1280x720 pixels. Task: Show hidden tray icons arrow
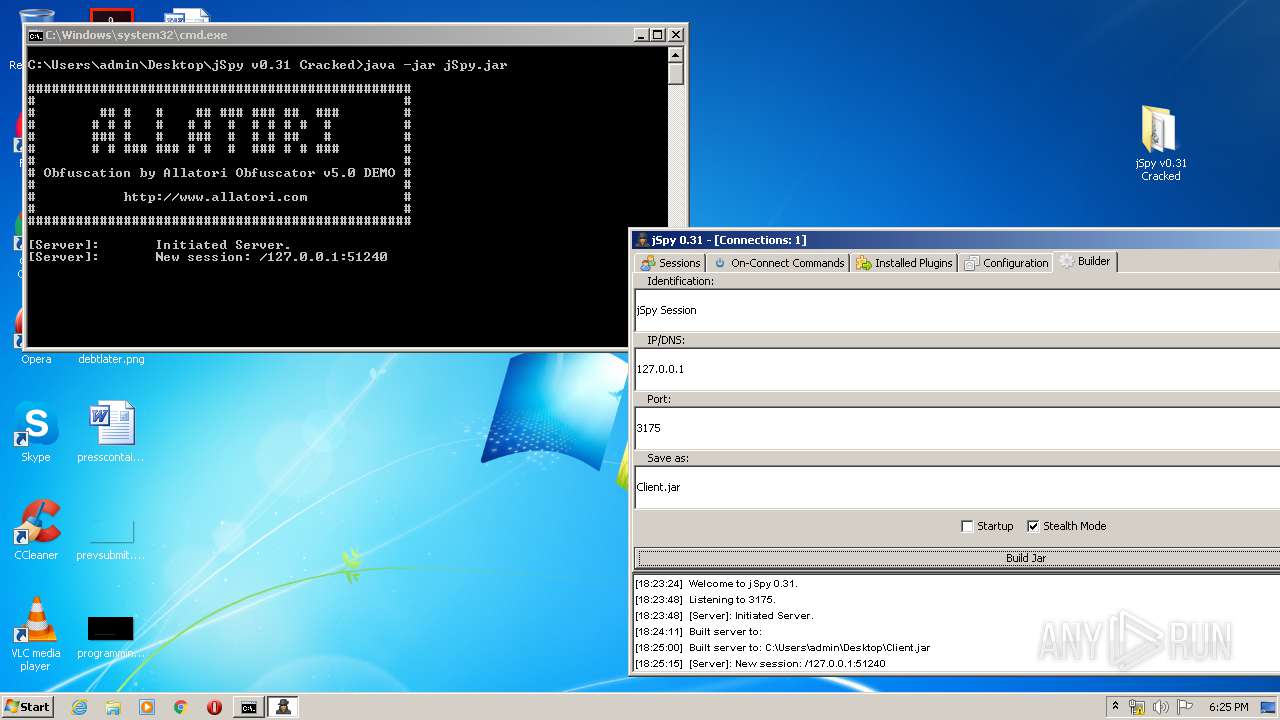coord(1115,706)
